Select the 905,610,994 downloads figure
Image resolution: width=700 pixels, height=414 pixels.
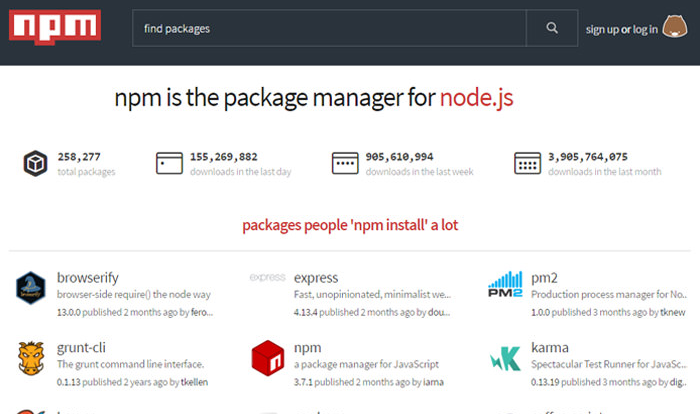[400, 157]
